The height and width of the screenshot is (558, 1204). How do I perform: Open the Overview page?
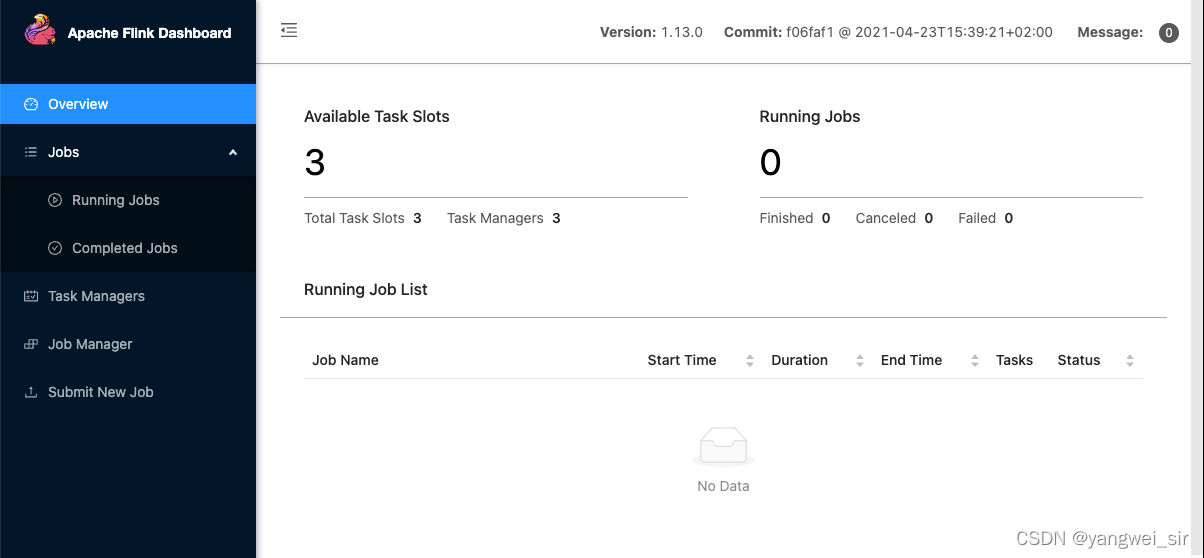coord(128,104)
